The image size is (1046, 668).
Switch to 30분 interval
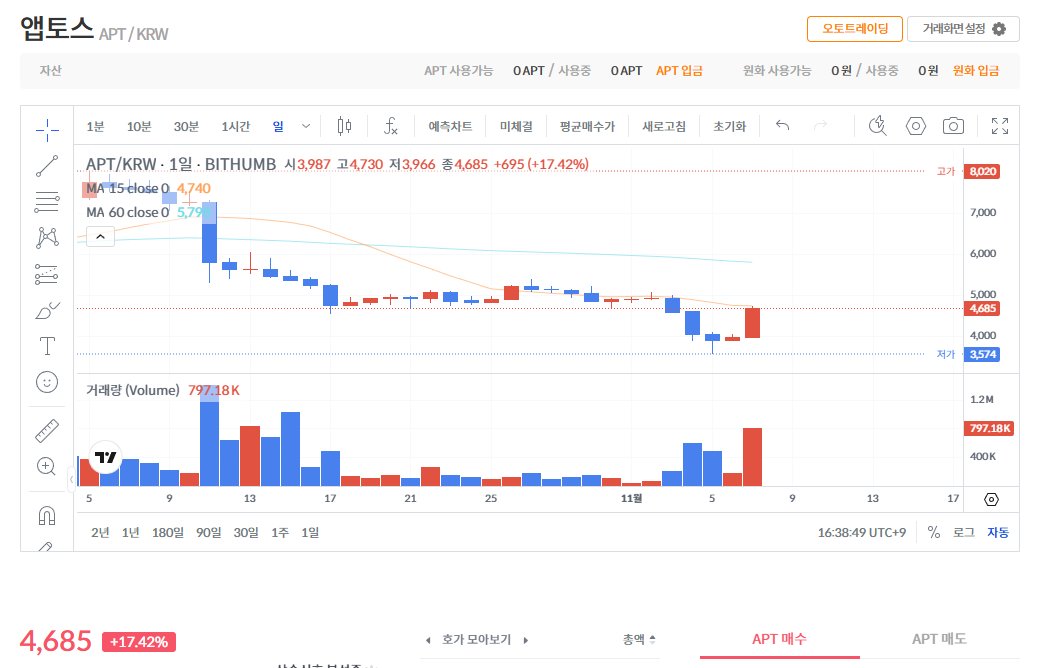(x=186, y=126)
